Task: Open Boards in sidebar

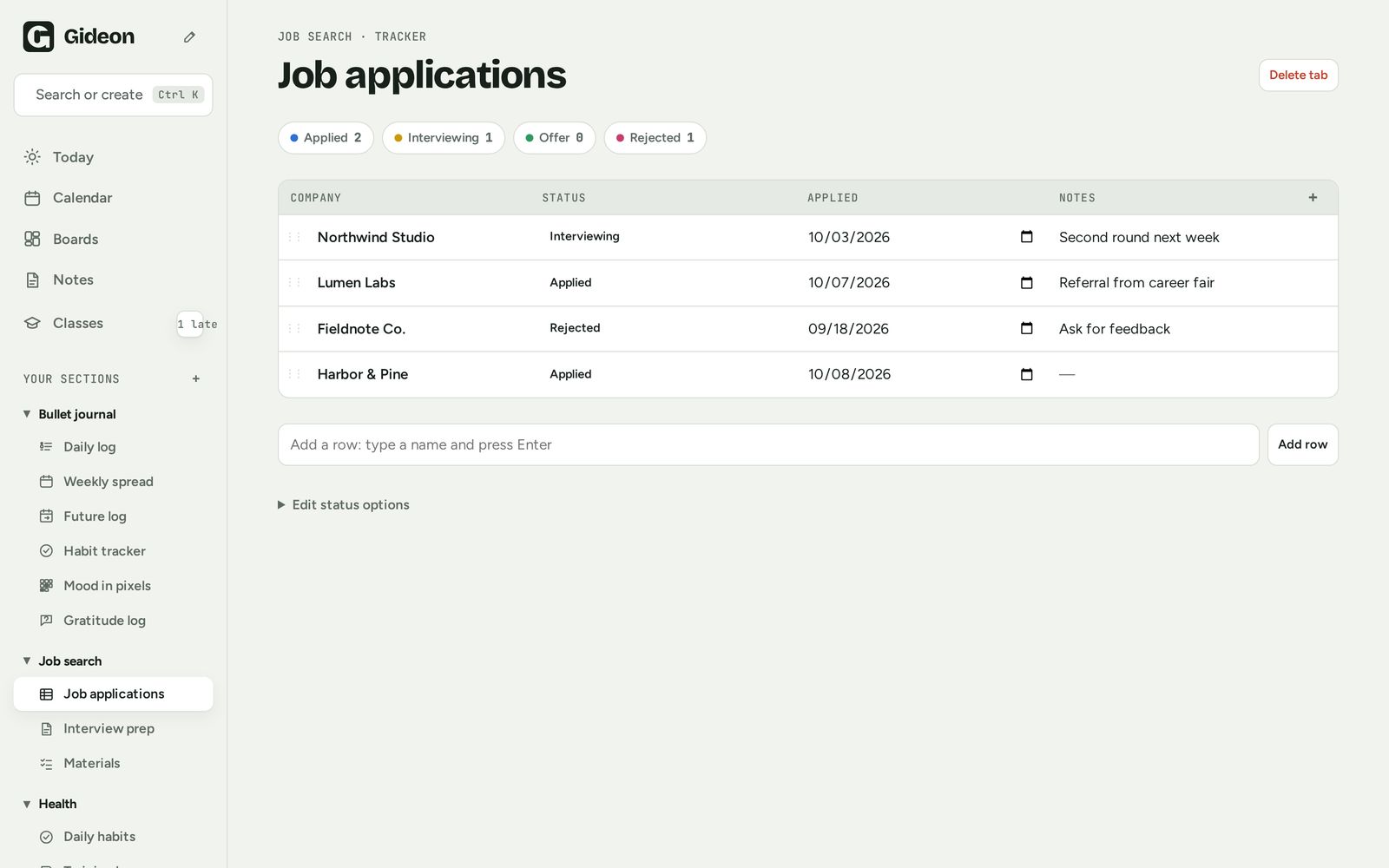Action: click(113, 239)
